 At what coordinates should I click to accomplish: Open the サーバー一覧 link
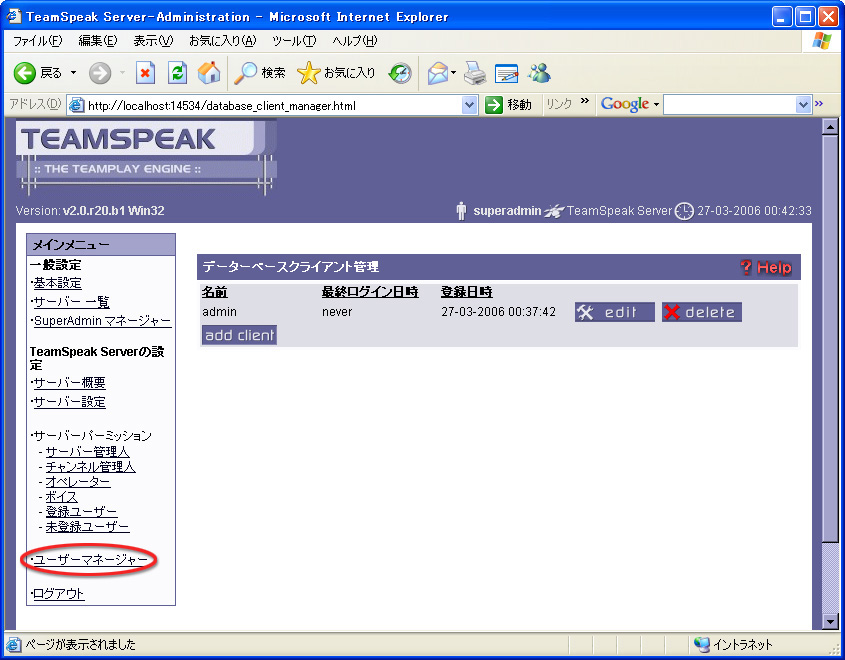pyautogui.click(x=71, y=302)
